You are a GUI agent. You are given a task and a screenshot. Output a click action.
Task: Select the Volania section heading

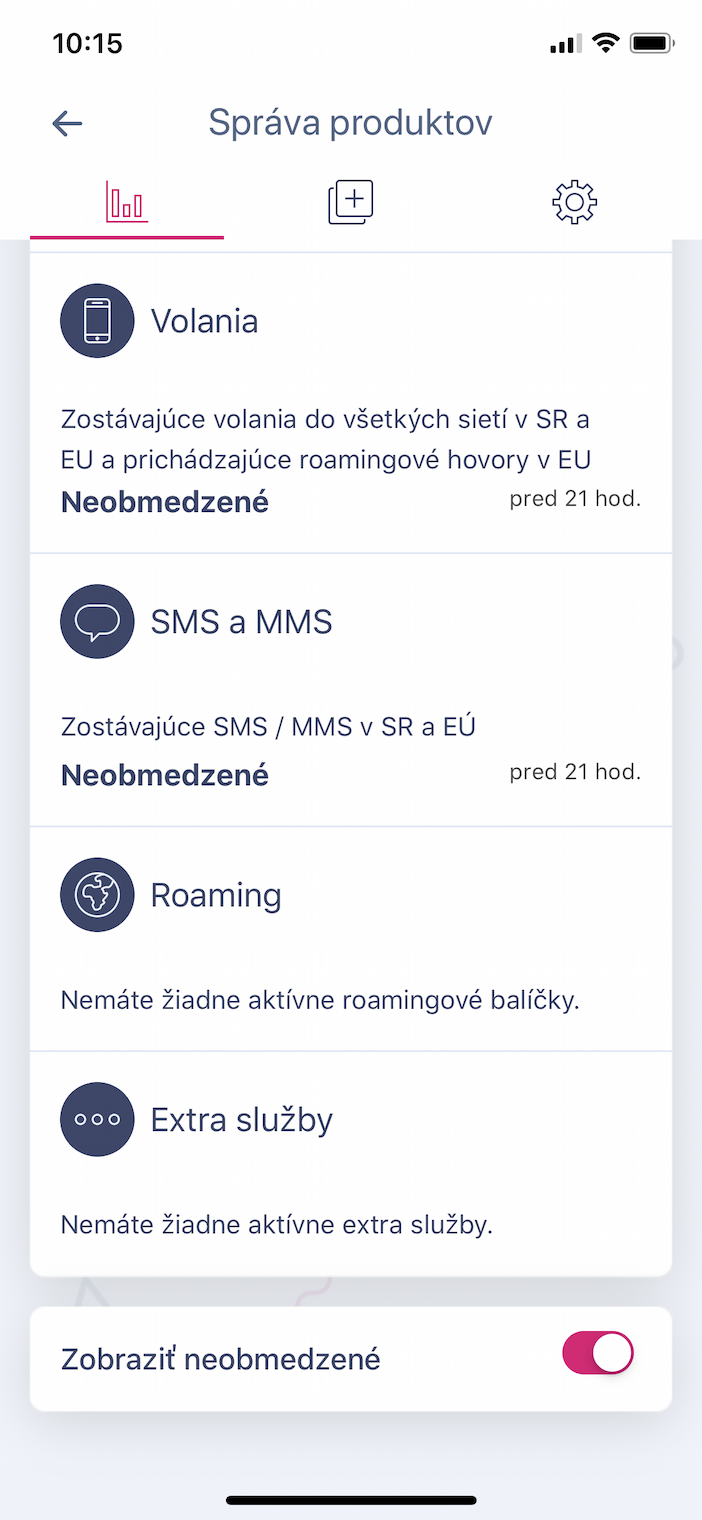coord(204,321)
